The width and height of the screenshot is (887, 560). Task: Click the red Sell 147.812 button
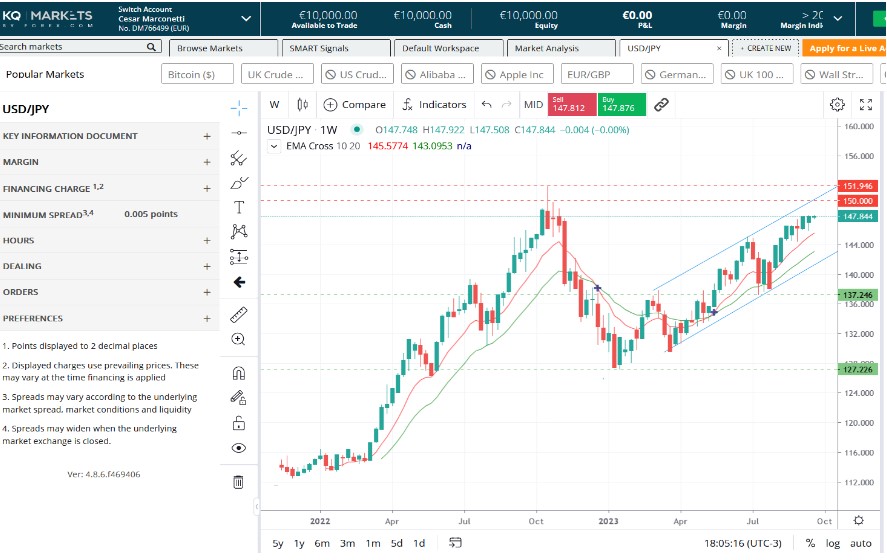(x=571, y=105)
